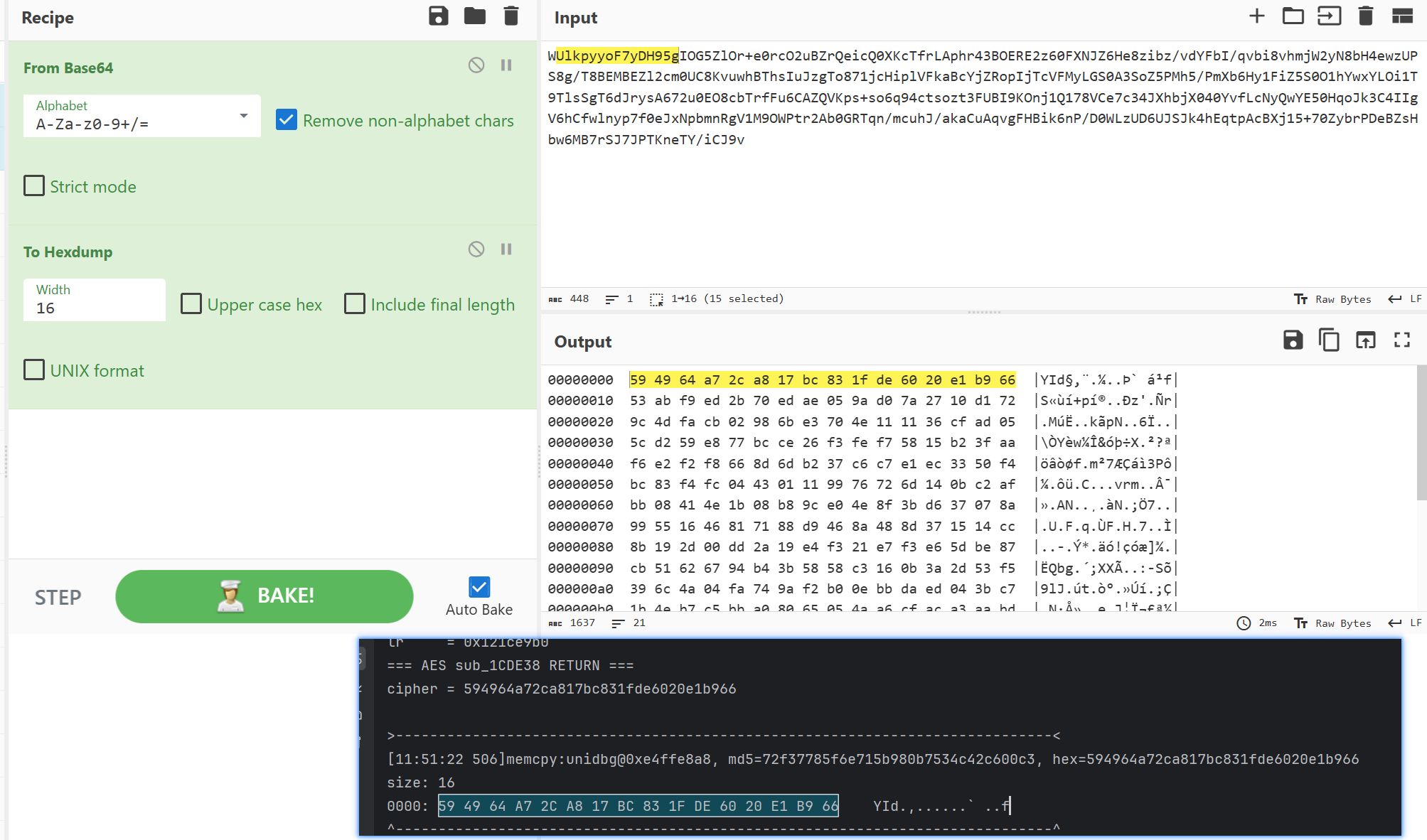Toggle the Auto Bake checkbox

point(479,587)
